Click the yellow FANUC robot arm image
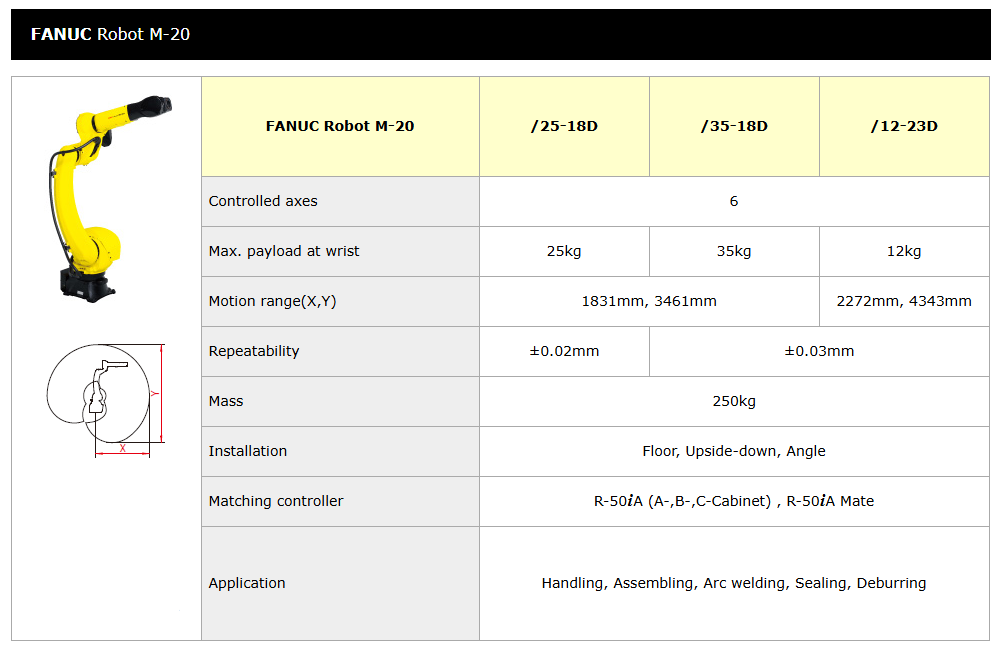 [110, 198]
